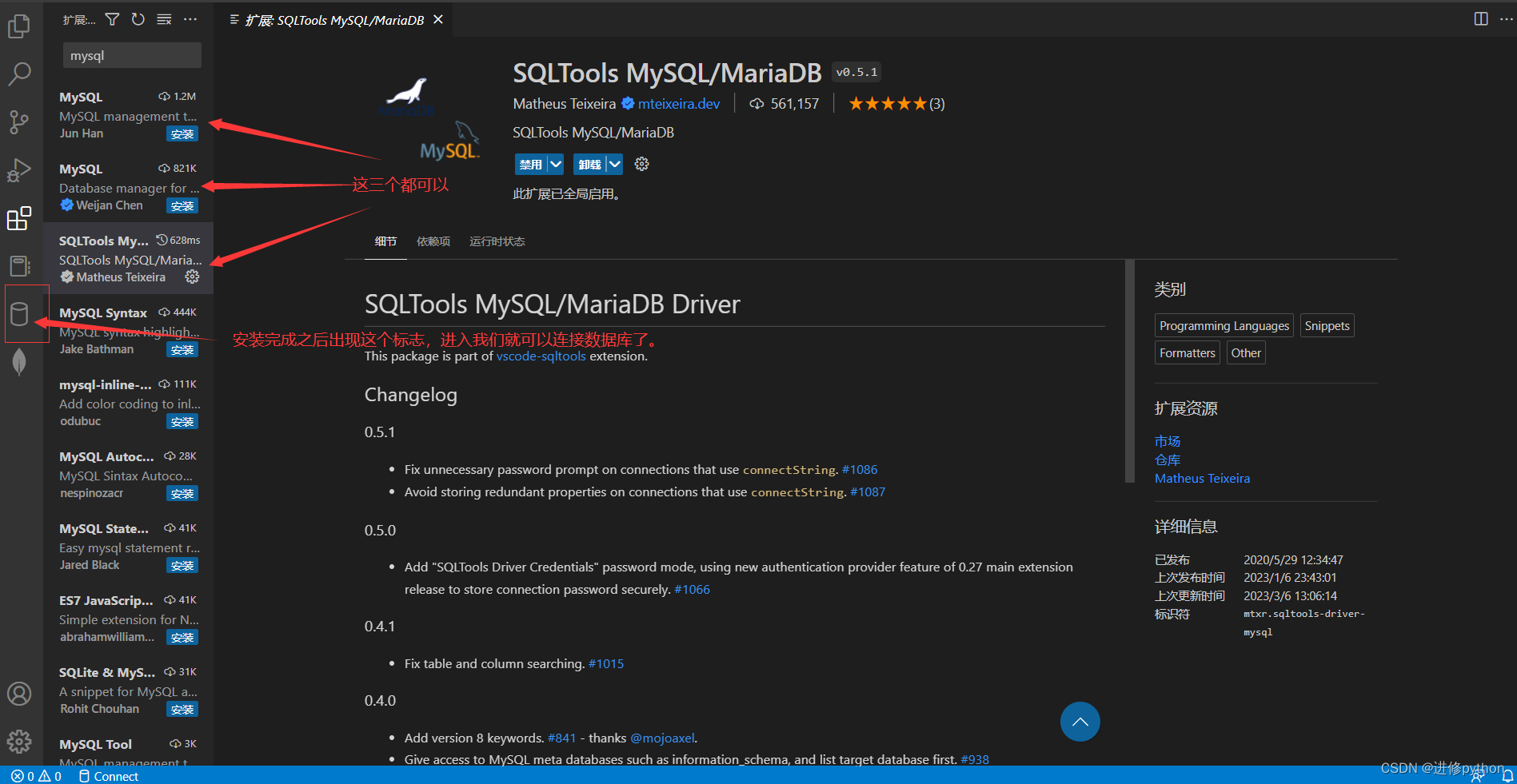Expand the 卸载 dropdown arrow
This screenshot has width=1517, height=784.
614,164
